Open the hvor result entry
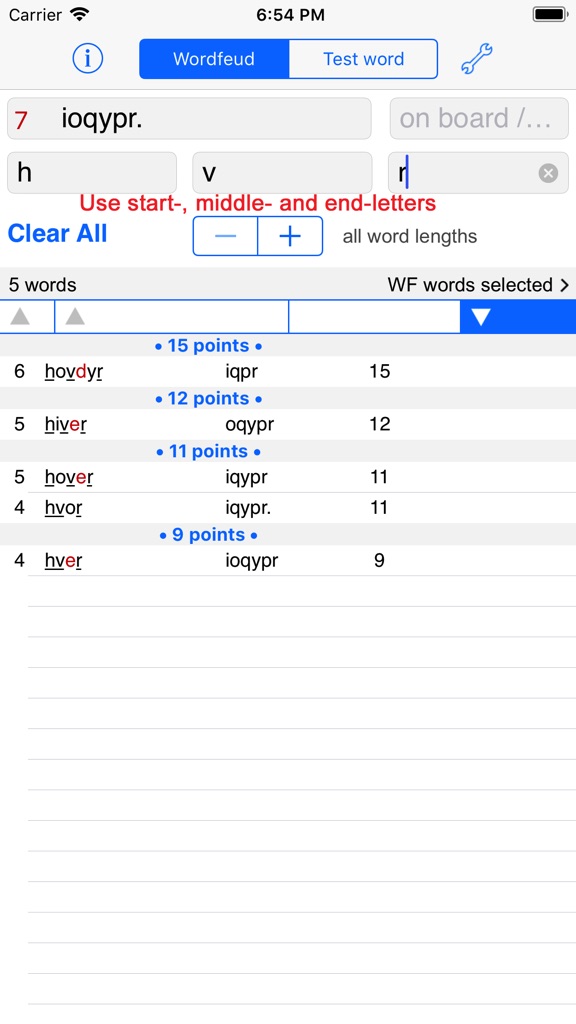Viewport: 576px width, 1024px height. pyautogui.click(x=61, y=507)
